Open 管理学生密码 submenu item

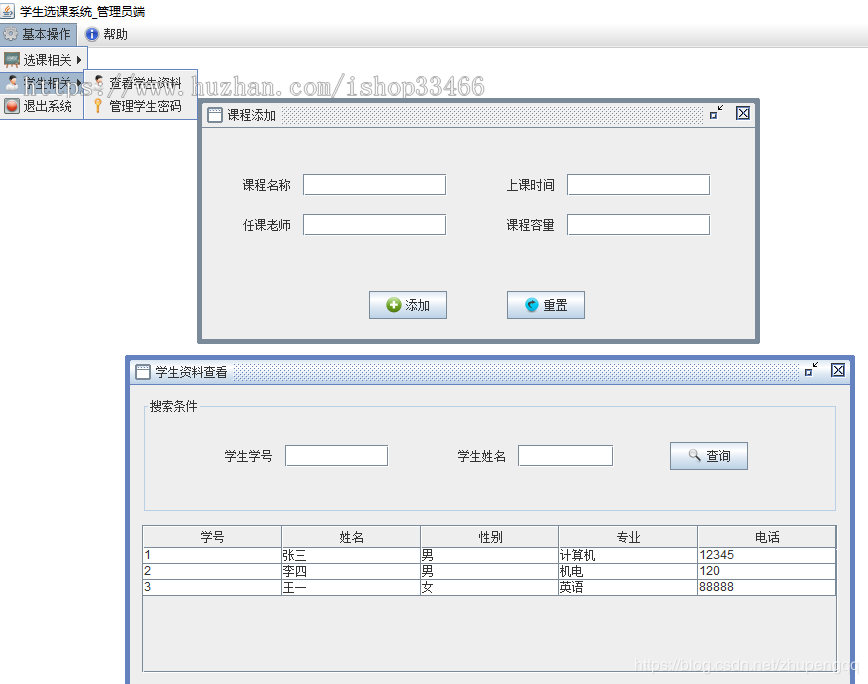pos(141,106)
